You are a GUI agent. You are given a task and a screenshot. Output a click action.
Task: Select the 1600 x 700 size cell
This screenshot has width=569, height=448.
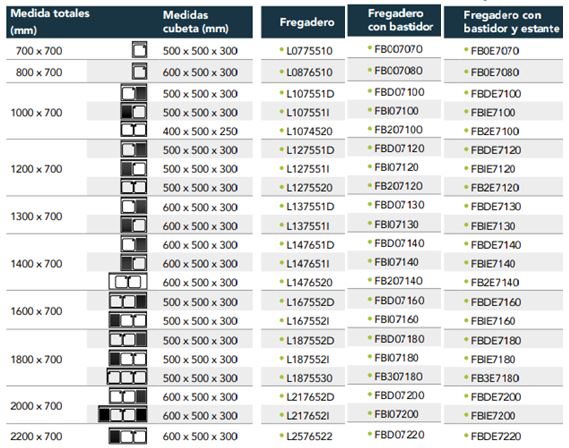pyautogui.click(x=37, y=311)
